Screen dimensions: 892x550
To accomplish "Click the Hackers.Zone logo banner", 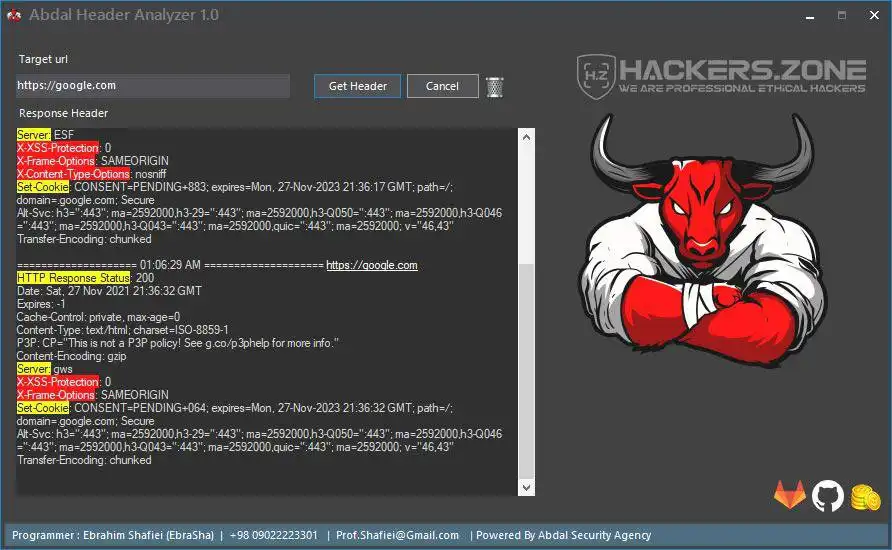I will (721, 77).
